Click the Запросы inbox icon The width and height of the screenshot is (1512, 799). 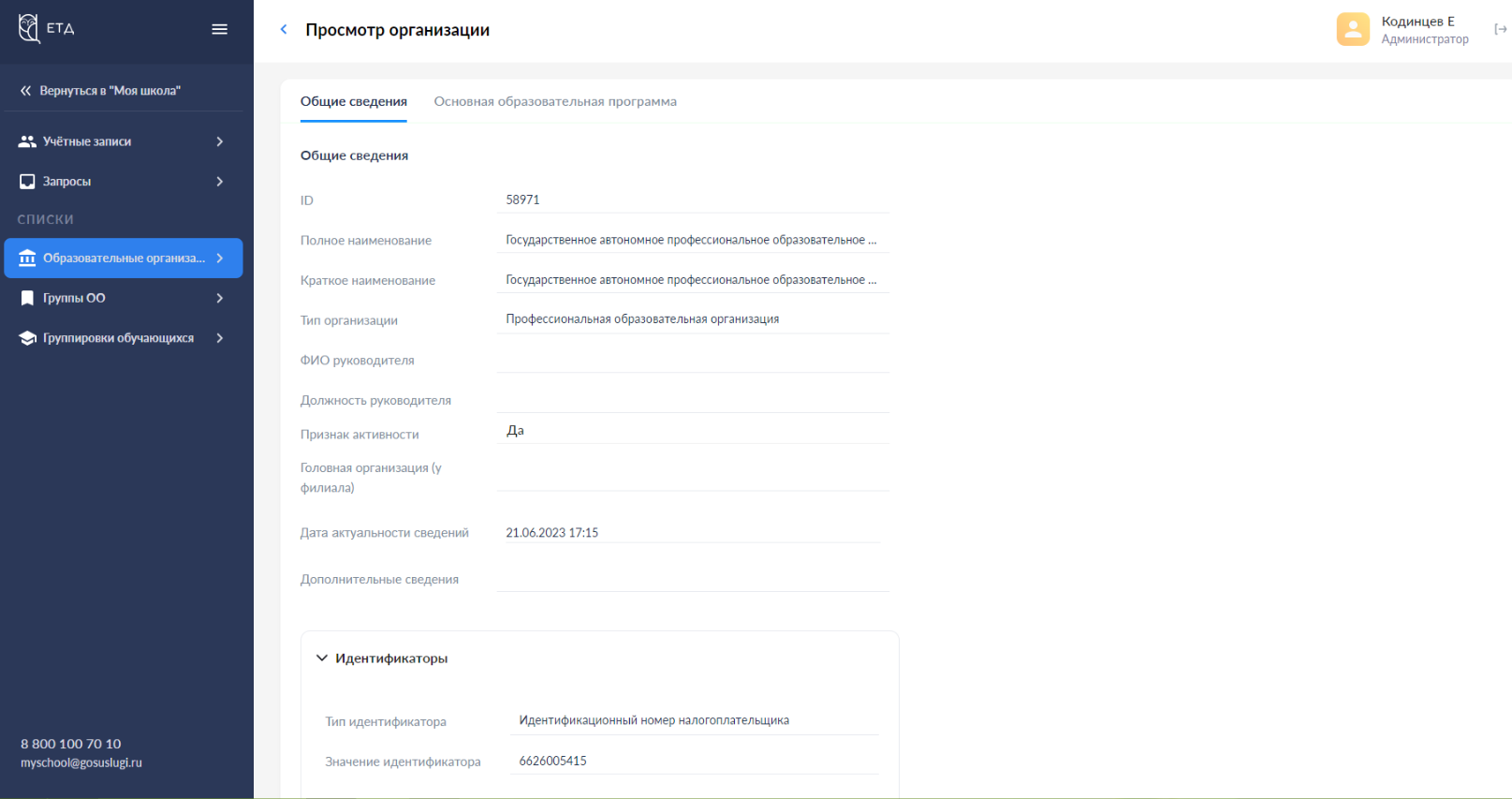[x=27, y=182]
